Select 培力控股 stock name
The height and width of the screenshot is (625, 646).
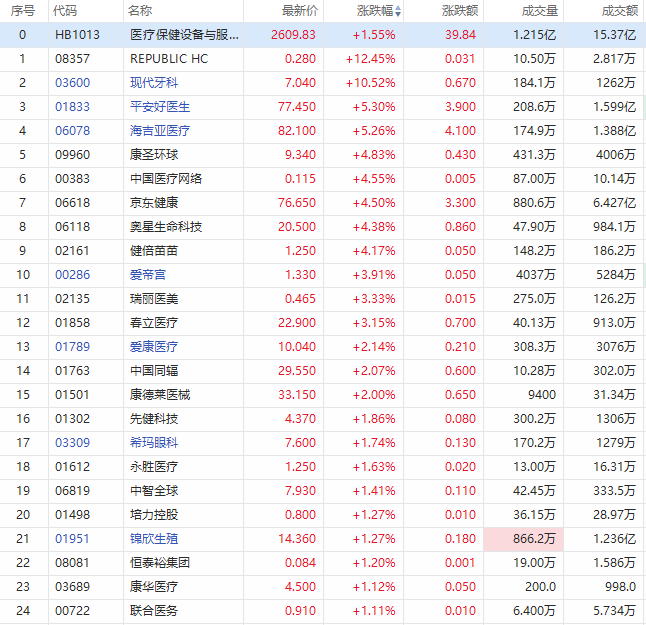[154, 515]
